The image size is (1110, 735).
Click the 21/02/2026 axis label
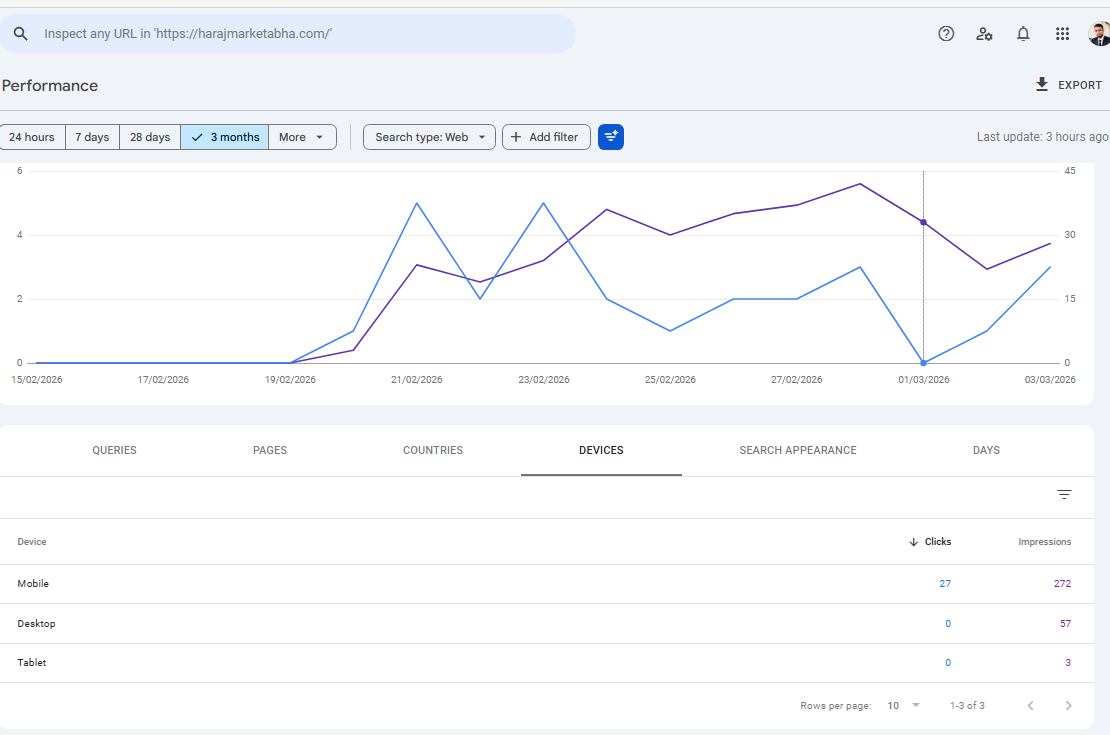416,380
